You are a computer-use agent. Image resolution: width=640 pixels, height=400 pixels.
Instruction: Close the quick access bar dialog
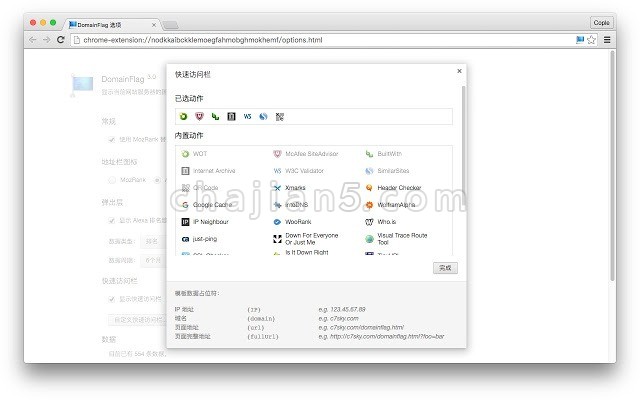coord(459,71)
